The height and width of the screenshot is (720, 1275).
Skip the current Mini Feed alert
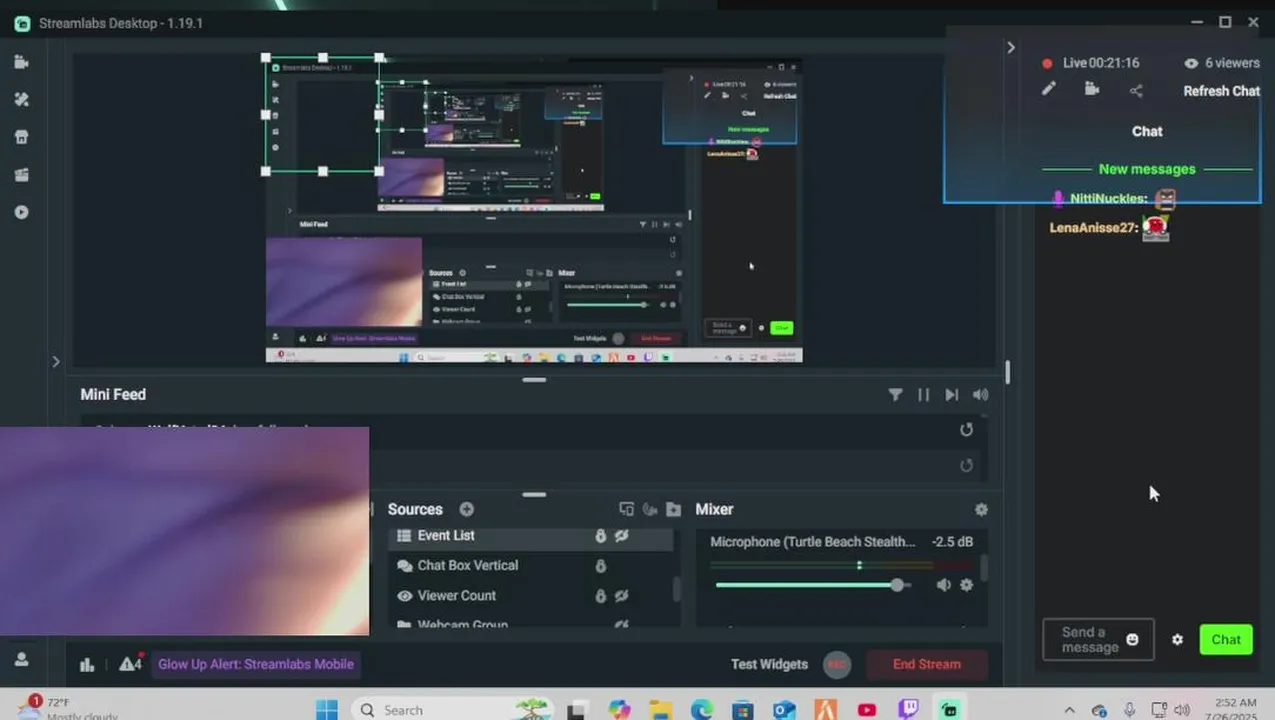pos(952,395)
